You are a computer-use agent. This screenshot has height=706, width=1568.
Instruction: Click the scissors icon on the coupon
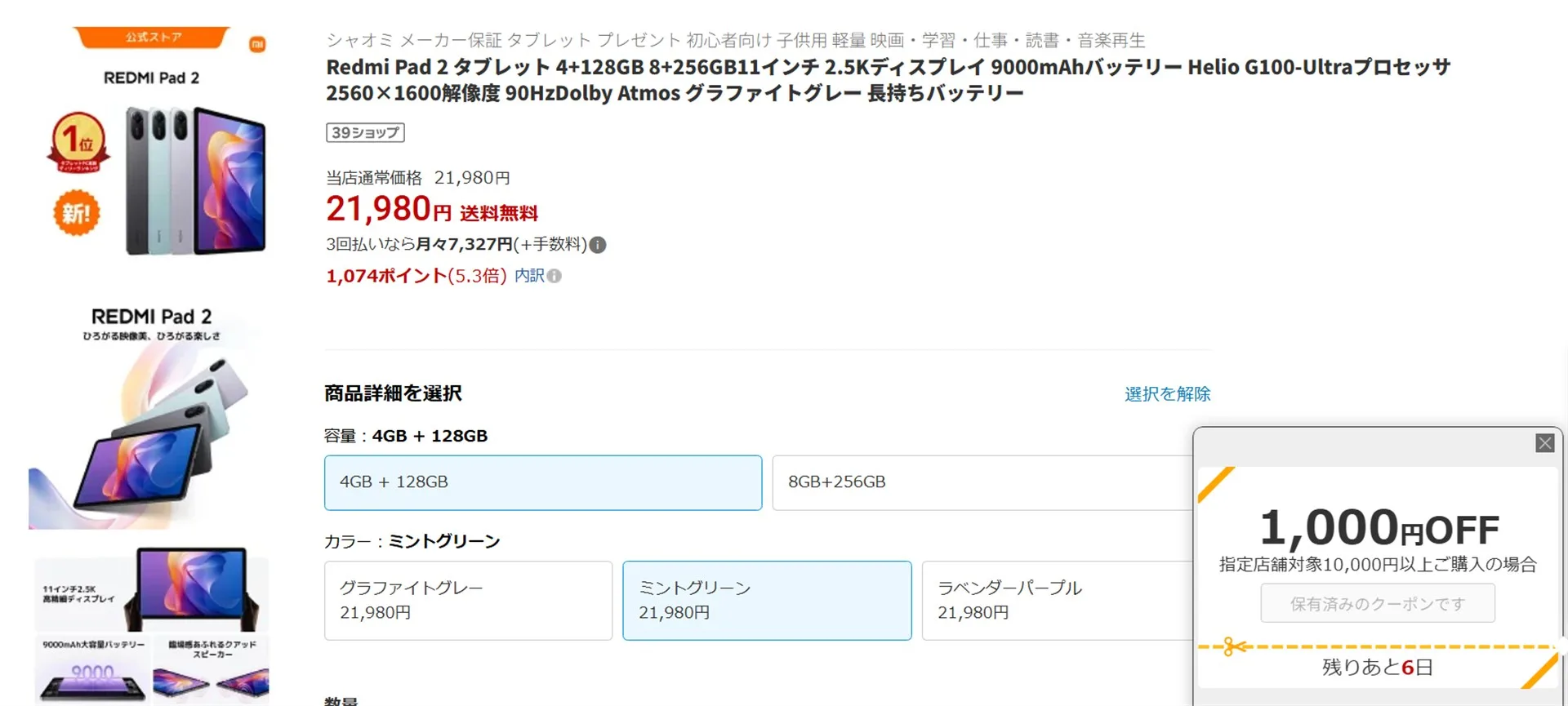tap(1234, 647)
